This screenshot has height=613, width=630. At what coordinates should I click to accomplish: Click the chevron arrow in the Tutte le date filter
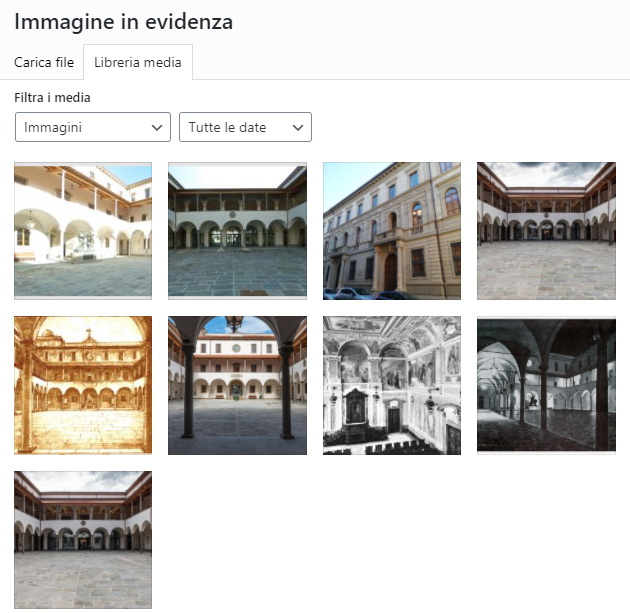click(298, 128)
